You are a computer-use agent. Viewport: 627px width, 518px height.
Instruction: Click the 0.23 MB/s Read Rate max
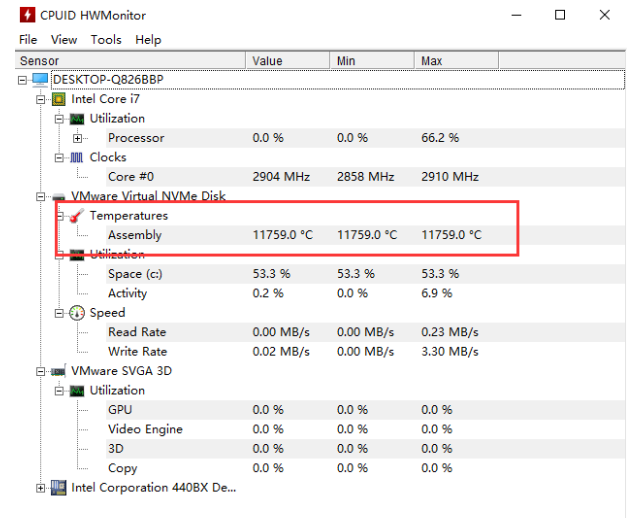tap(449, 332)
